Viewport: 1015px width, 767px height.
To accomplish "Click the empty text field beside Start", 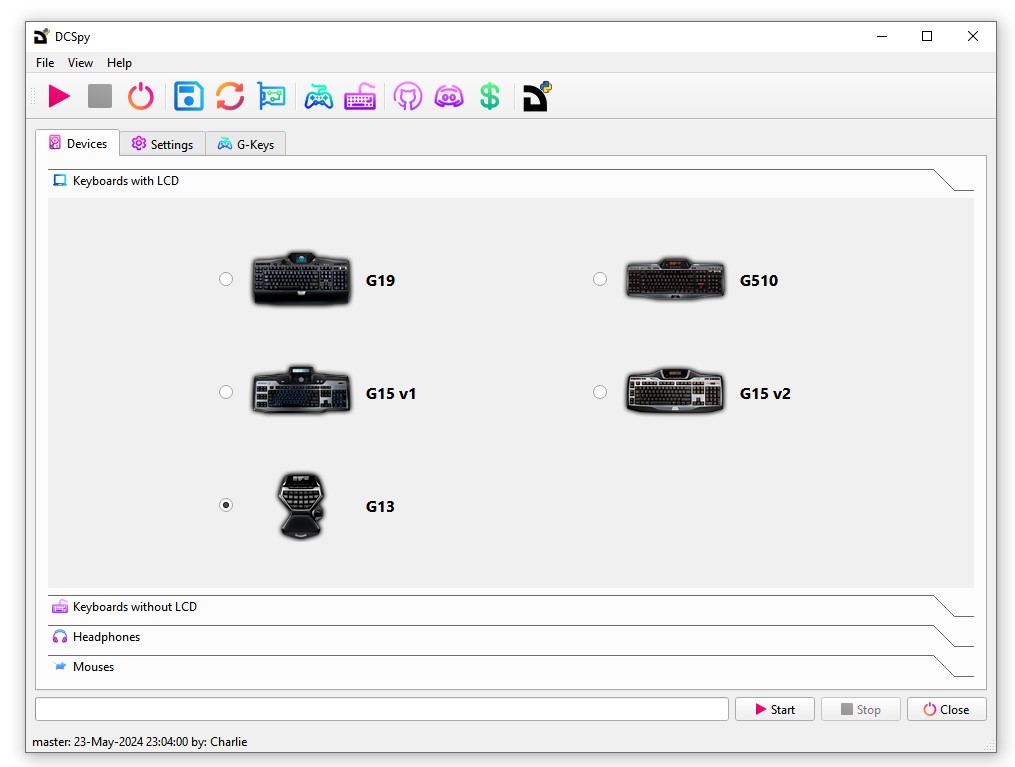I will [381, 709].
